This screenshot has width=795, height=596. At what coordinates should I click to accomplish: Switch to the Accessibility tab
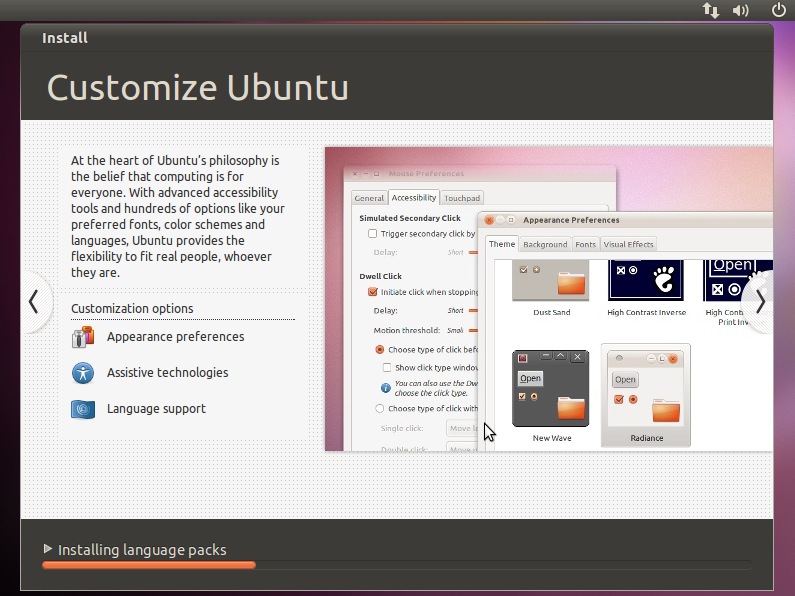(413, 198)
